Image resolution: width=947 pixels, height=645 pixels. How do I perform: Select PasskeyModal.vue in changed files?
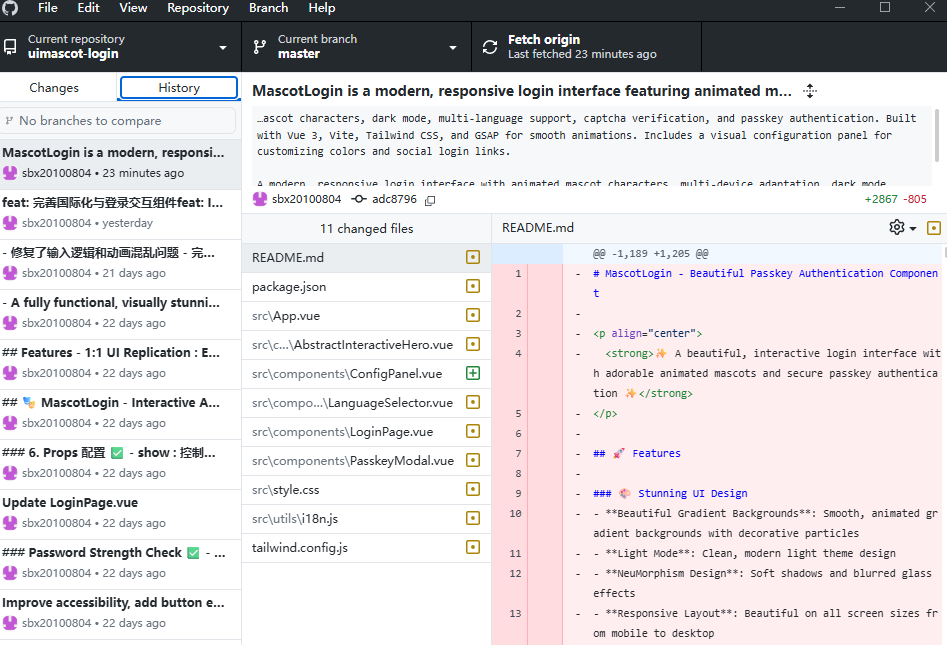pos(367,461)
